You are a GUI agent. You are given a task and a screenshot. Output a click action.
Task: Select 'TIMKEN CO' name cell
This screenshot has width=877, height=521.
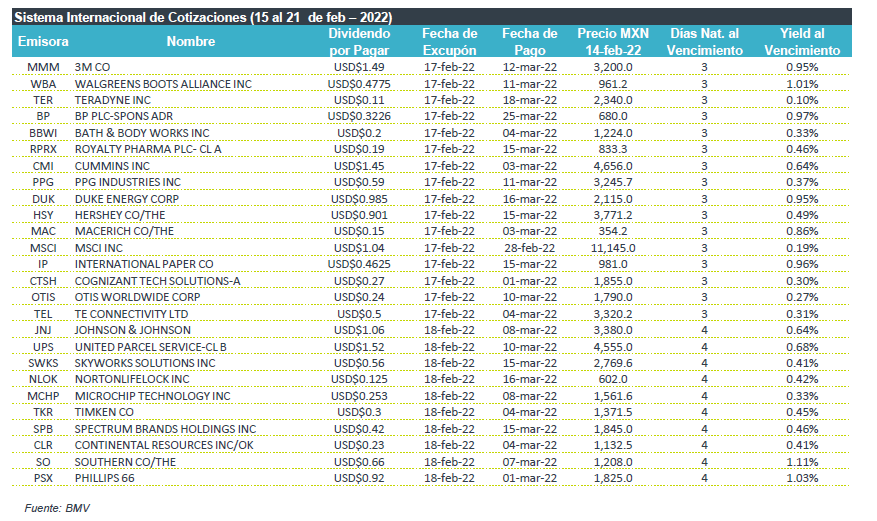(104, 413)
